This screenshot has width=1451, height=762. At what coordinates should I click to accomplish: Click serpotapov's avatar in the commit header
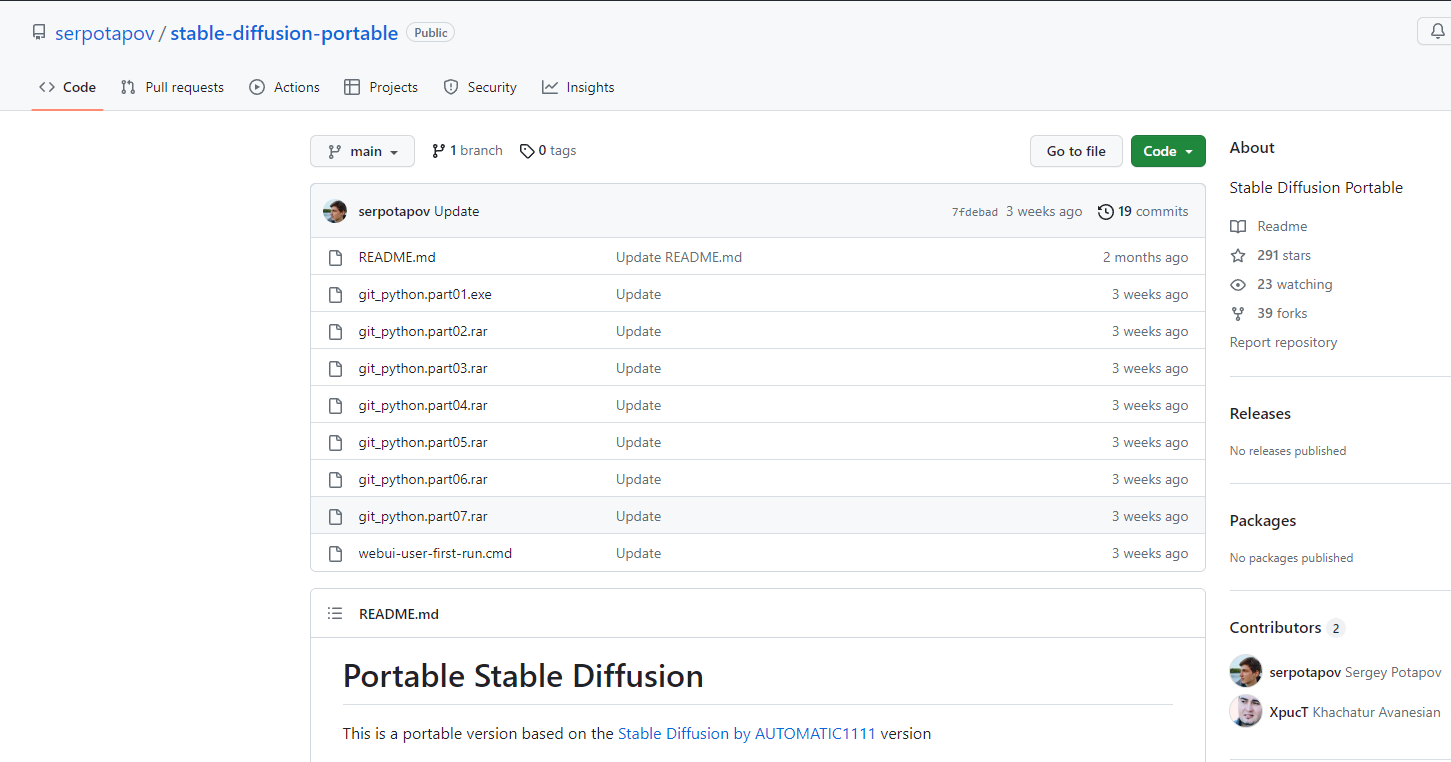click(x=335, y=211)
